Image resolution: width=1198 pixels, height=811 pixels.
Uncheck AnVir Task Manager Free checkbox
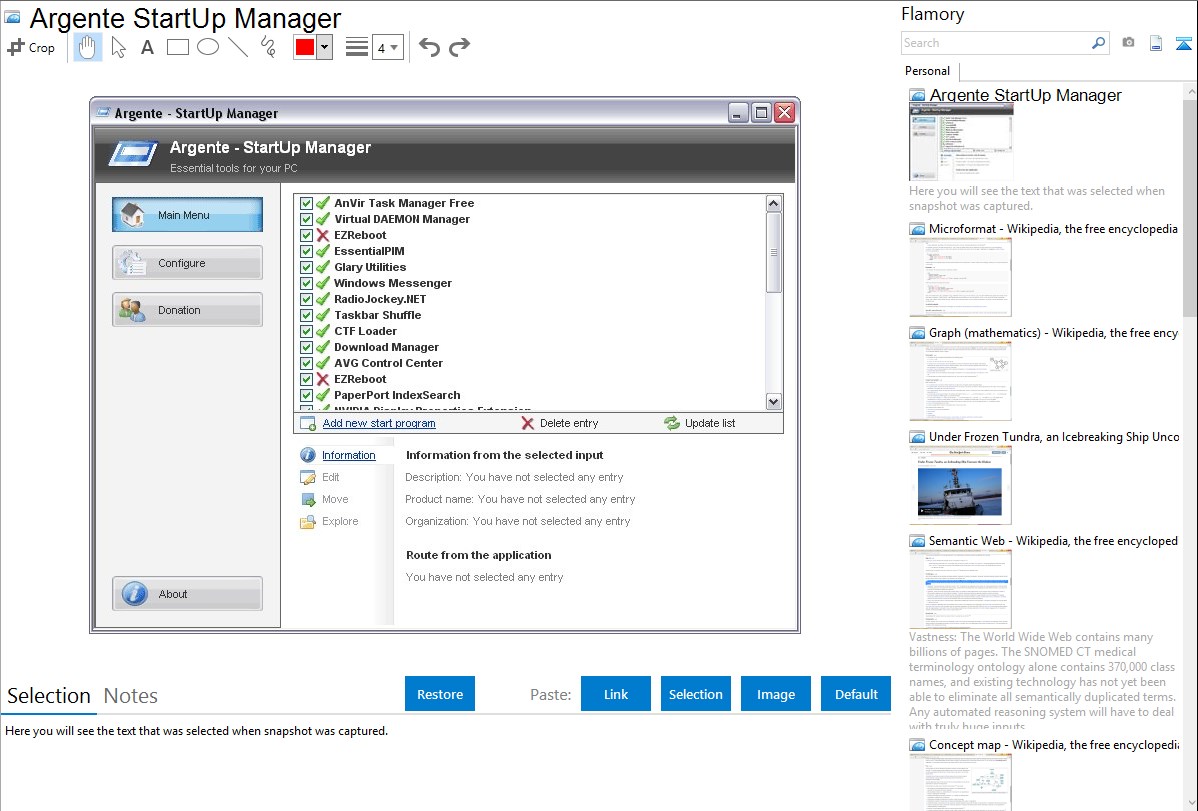click(306, 203)
